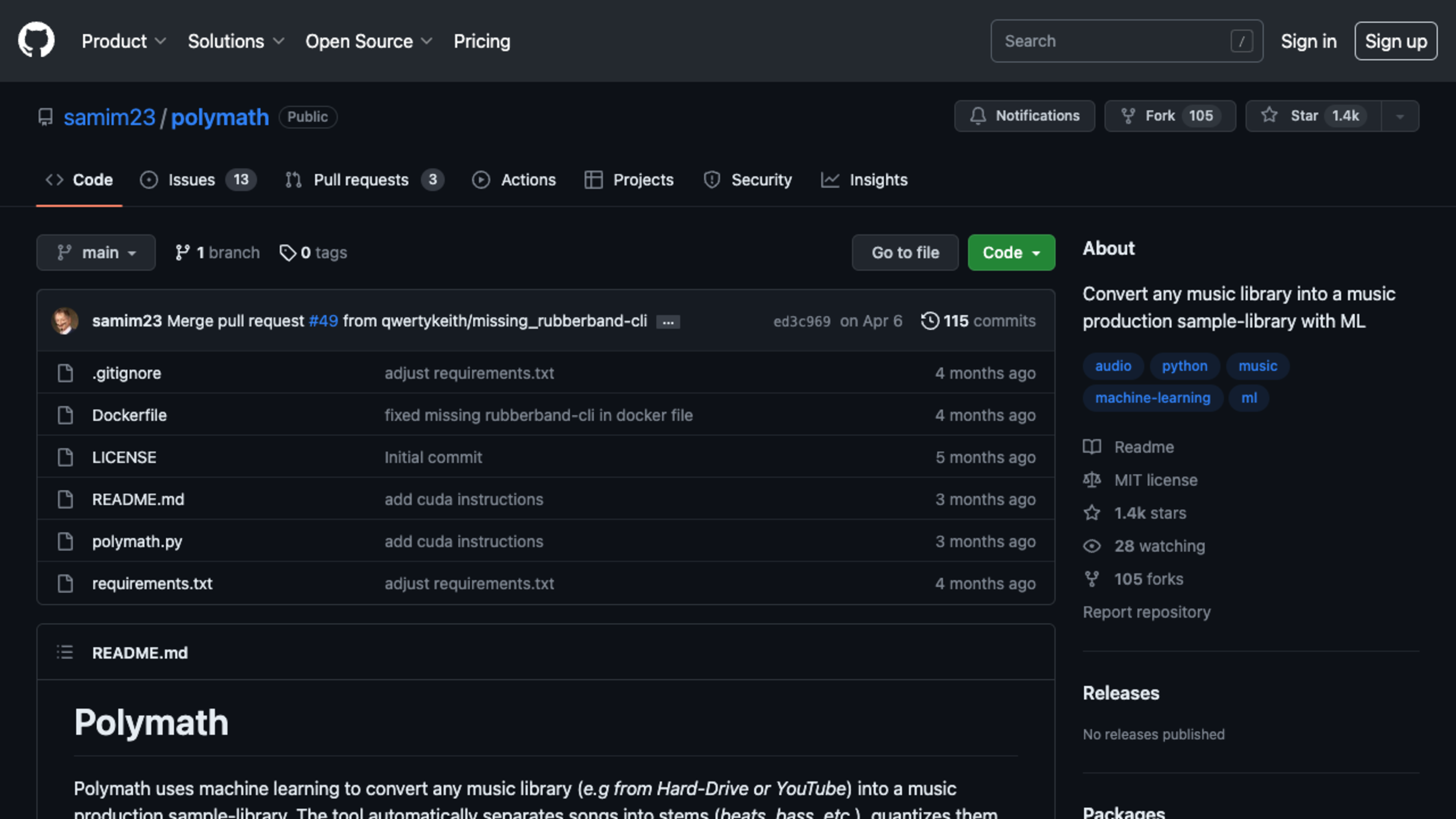Open the Pull requests tab
The height and width of the screenshot is (819, 1456).
pos(364,180)
